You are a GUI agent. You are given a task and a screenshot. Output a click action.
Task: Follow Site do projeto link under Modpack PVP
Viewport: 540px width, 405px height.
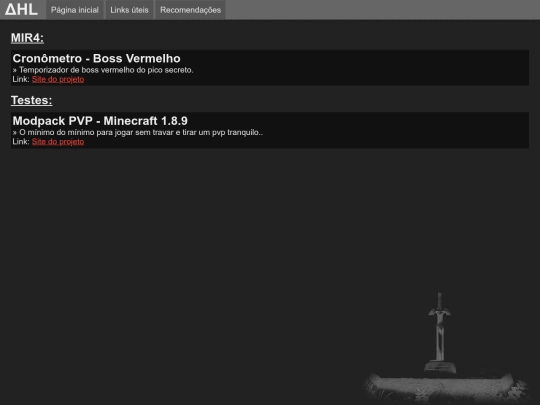58,142
